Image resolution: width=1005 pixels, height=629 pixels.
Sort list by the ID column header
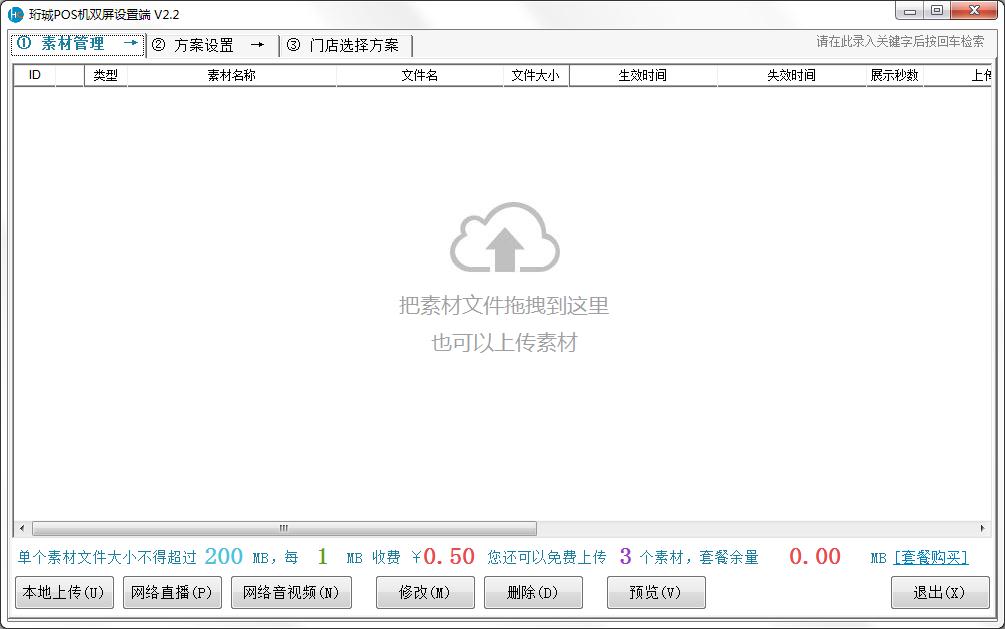tap(34, 75)
